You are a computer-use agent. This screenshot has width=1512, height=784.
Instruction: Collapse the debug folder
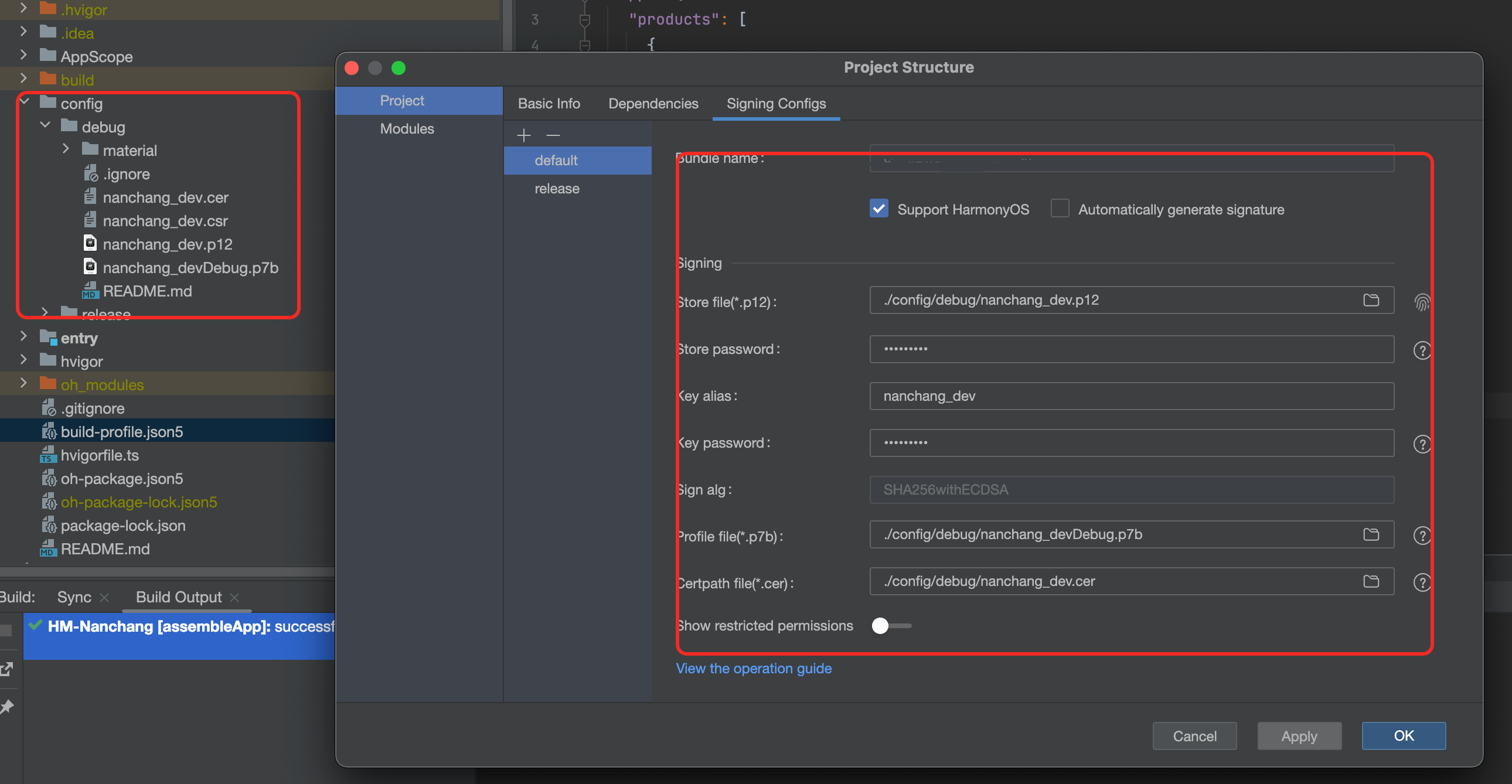pos(45,125)
